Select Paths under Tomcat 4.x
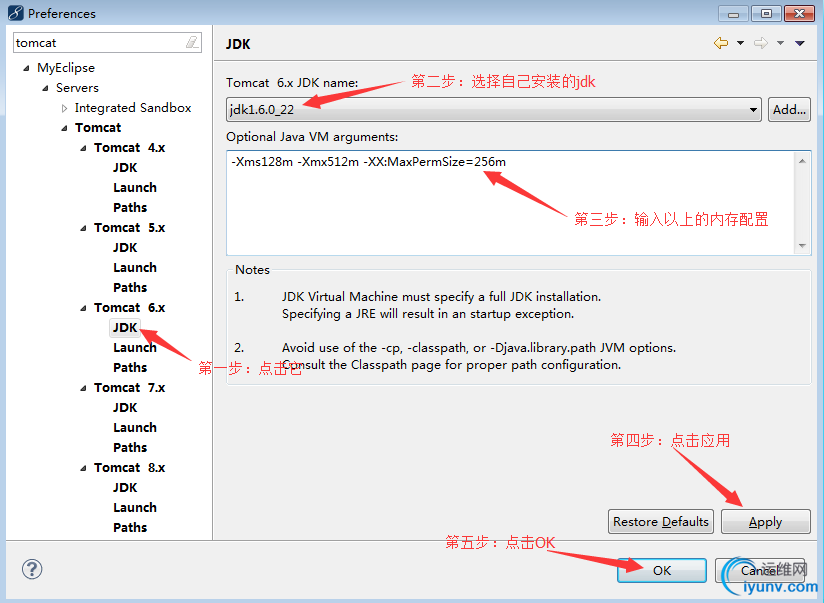 (x=130, y=208)
